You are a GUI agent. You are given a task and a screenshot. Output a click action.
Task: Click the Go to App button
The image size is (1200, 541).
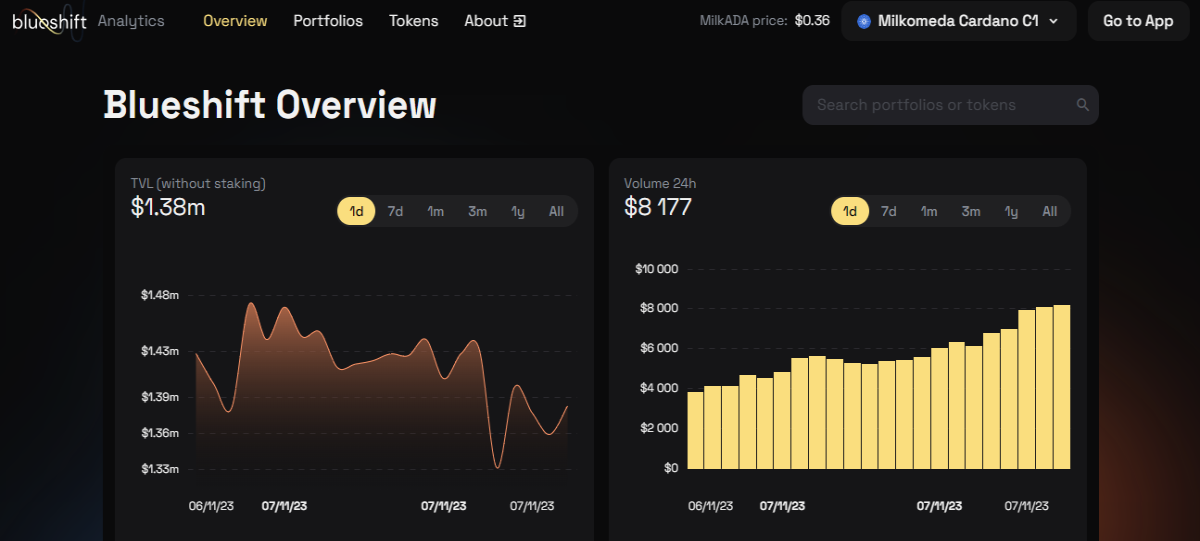[1138, 21]
